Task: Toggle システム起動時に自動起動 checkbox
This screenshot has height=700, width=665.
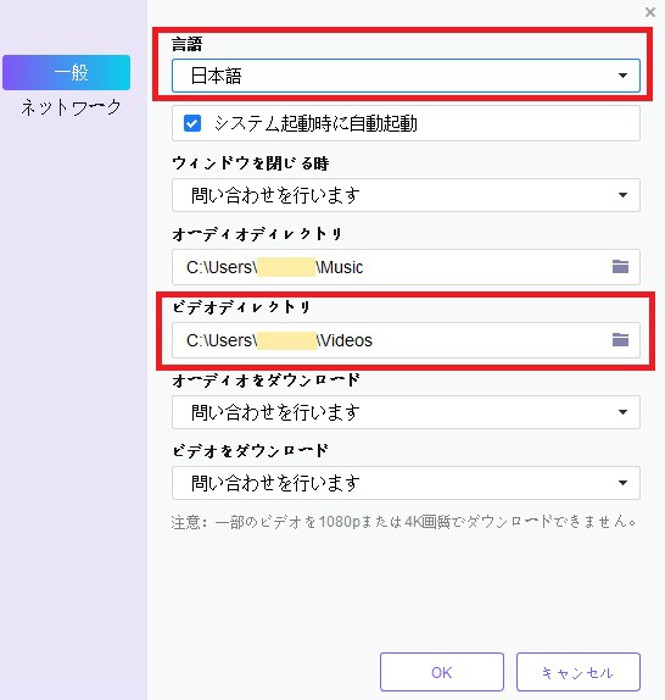Action: pos(192,124)
